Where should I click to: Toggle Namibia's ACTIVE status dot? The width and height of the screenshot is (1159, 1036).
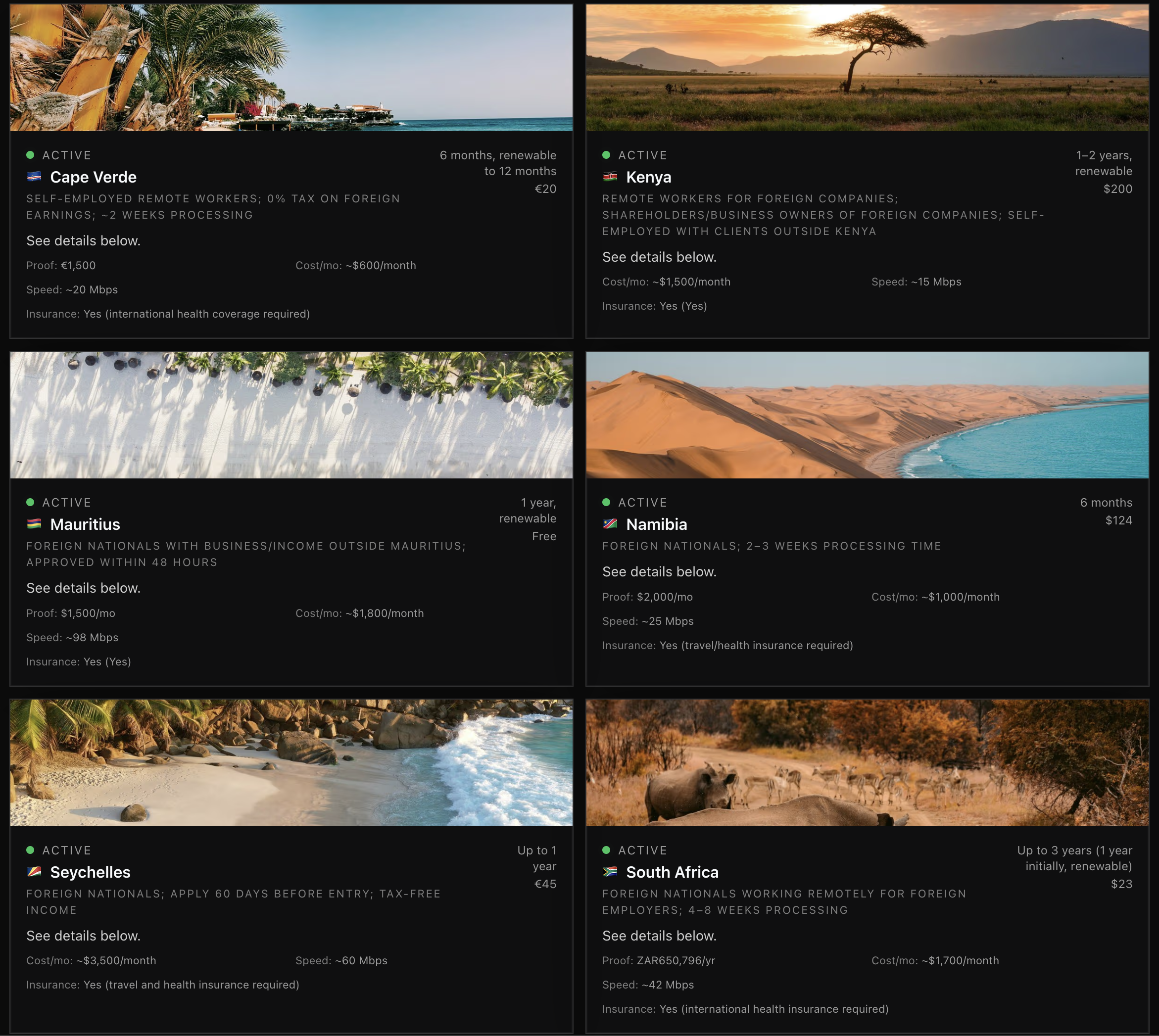pos(605,502)
